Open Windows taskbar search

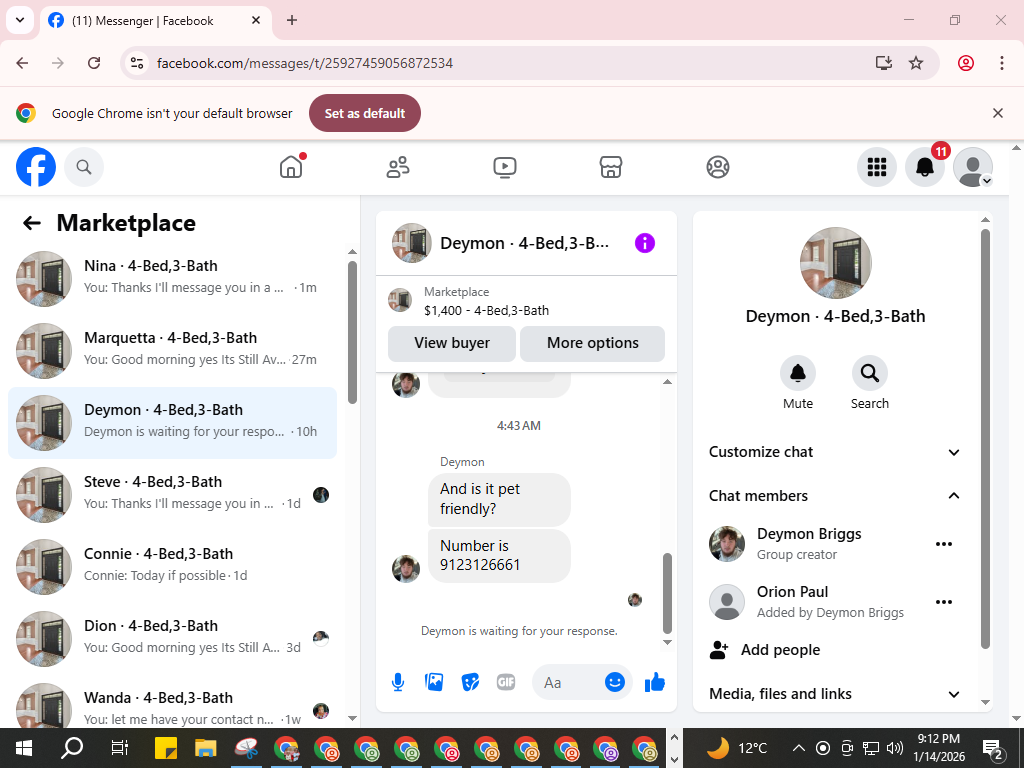(x=71, y=748)
